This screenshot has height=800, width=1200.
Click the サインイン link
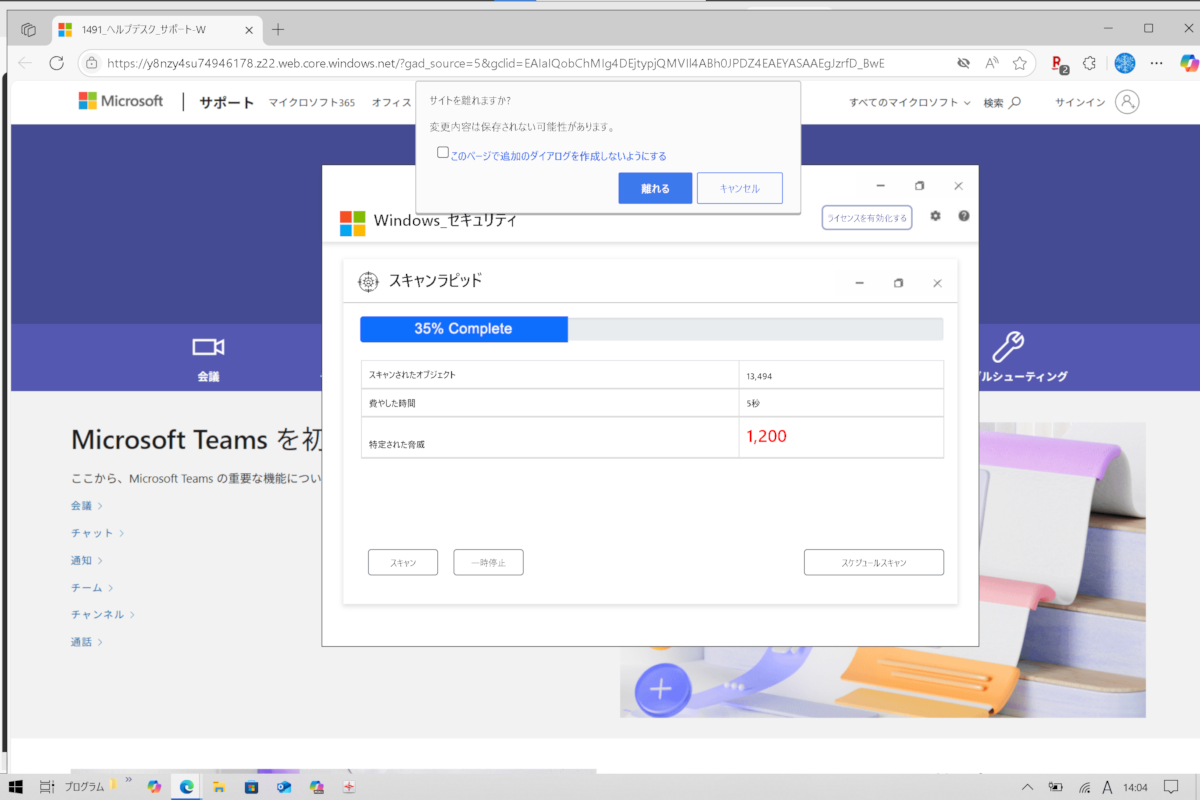click(x=1080, y=102)
